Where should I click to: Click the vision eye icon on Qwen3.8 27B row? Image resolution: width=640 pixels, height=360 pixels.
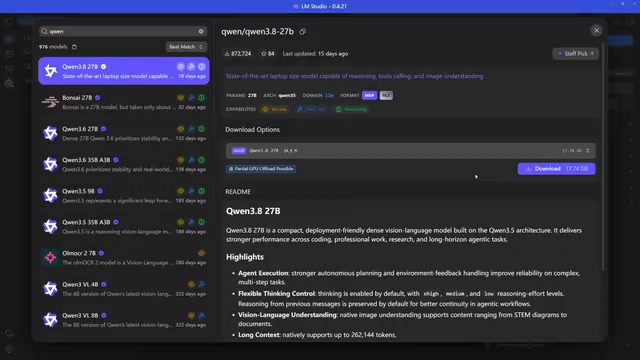coord(180,67)
